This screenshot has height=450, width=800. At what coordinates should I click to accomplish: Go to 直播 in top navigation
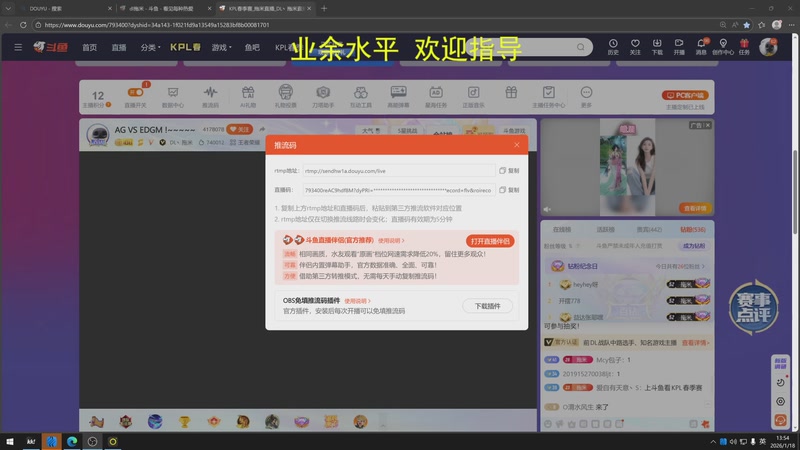tap(119, 47)
